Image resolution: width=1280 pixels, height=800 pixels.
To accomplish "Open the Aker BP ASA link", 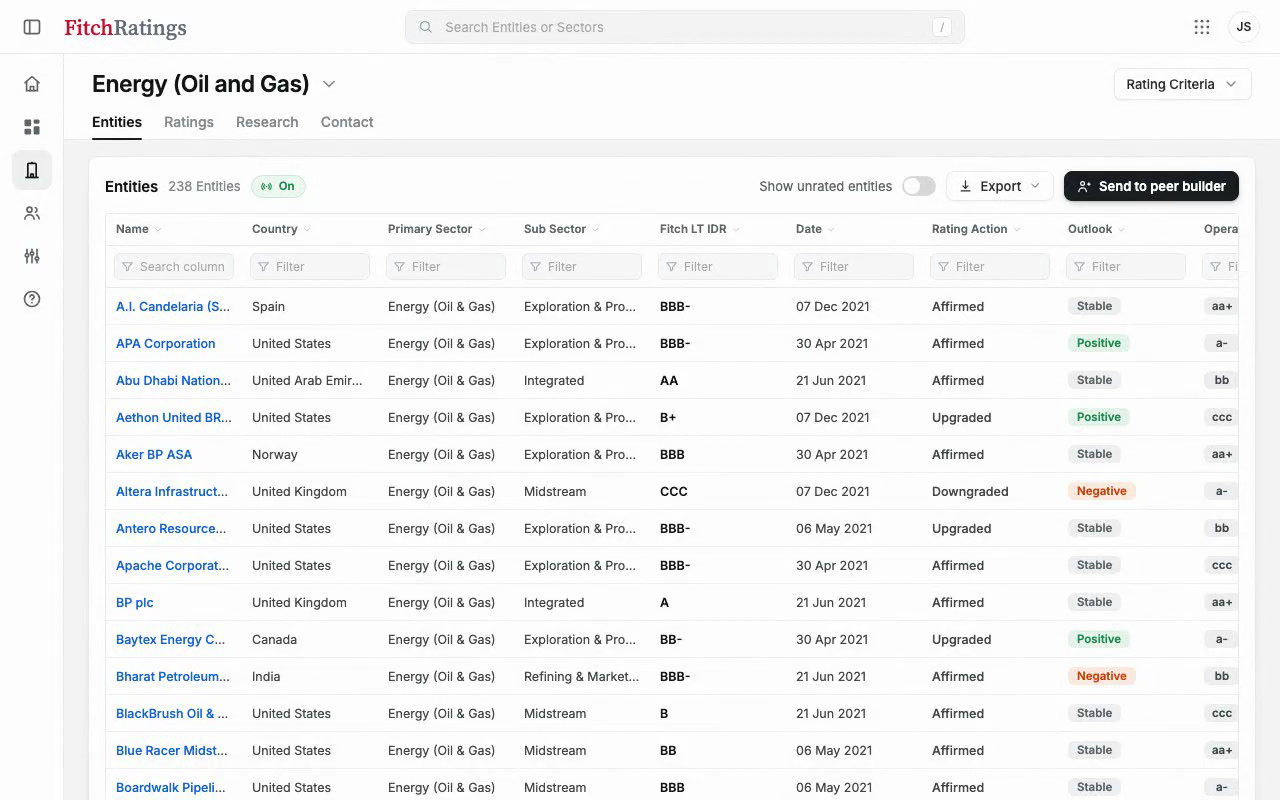I will click(154, 454).
